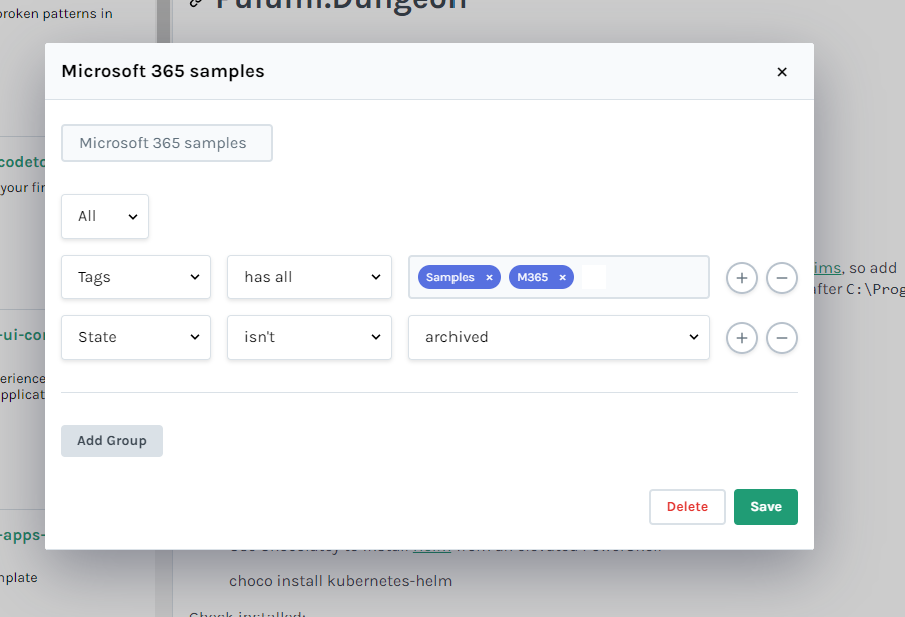The height and width of the screenshot is (617, 905).
Task: Remove the Tags filter row
Action: [x=781, y=278]
